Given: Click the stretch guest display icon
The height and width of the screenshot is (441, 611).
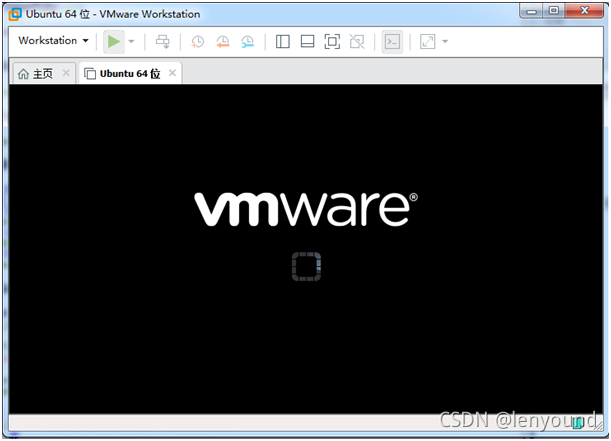Looking at the screenshot, I should 427,41.
